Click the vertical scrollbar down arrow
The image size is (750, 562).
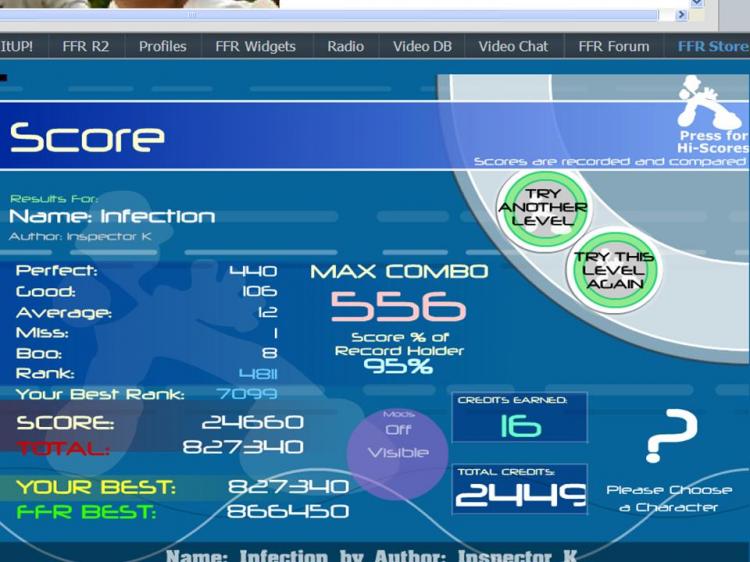tap(697, 2)
